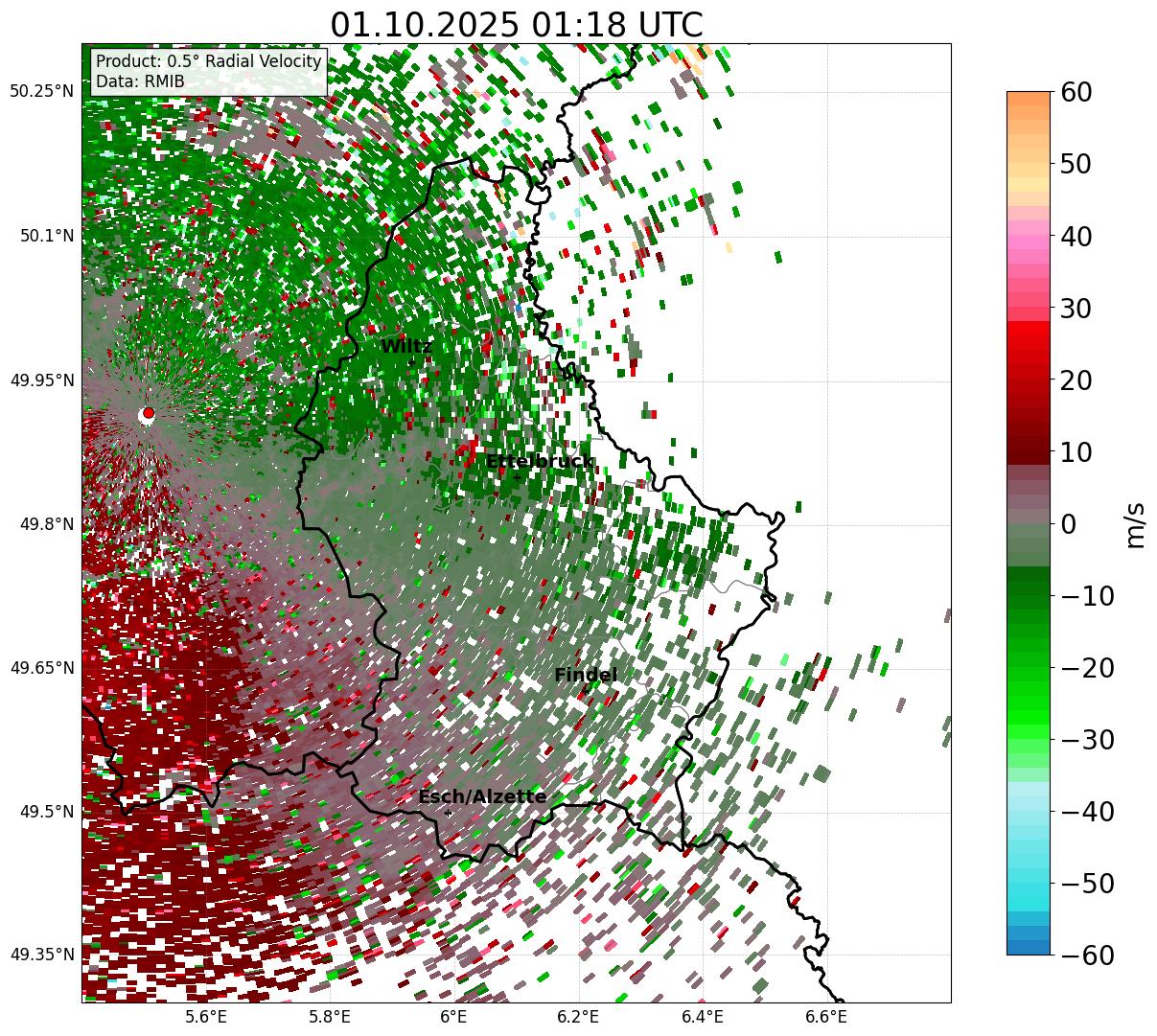Click the plot title 01.10.2025 01:18 UTC
The width and height of the screenshot is (1157, 1036).
(516, 25)
